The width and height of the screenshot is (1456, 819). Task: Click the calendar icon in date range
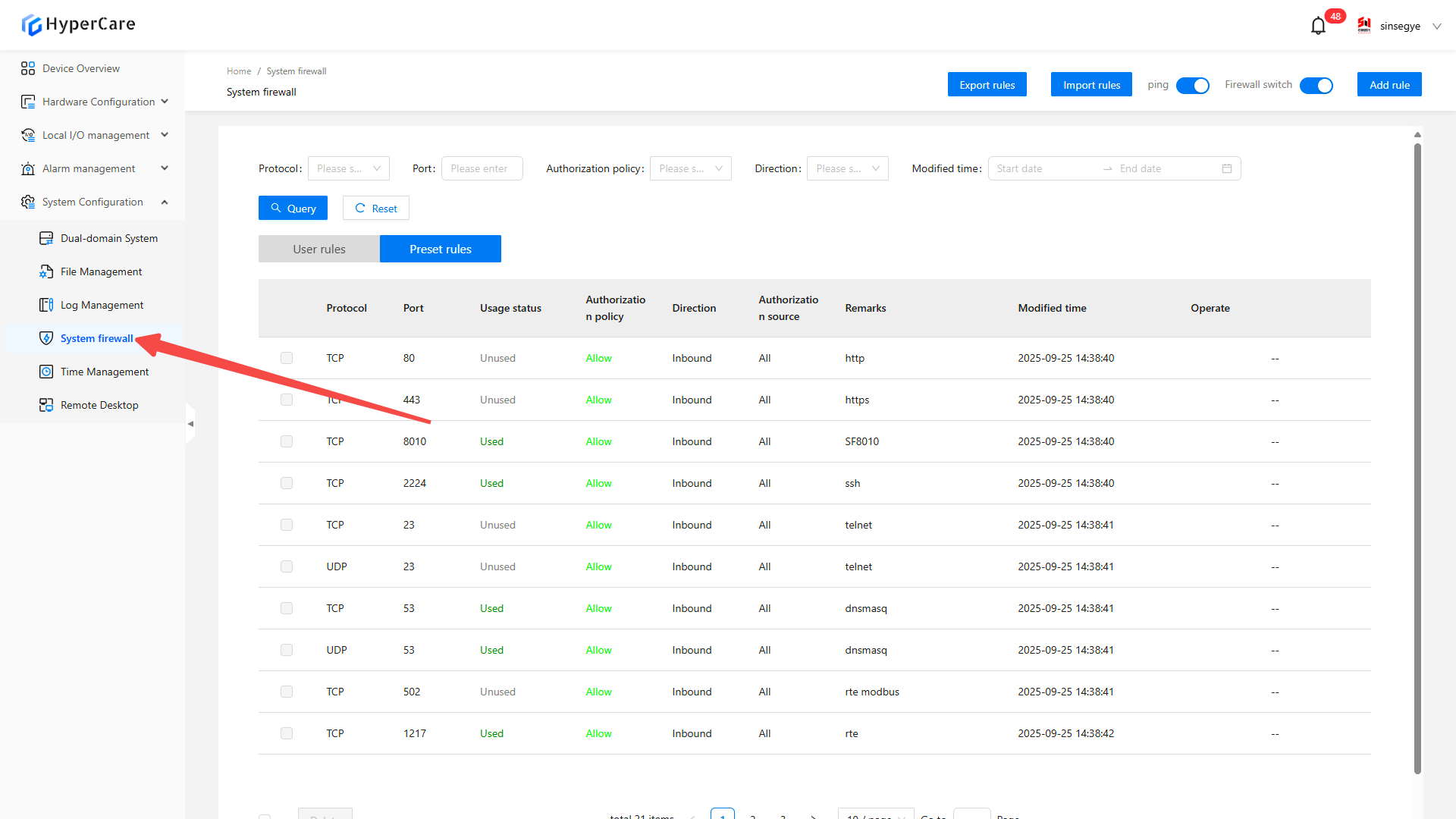pyautogui.click(x=1226, y=168)
